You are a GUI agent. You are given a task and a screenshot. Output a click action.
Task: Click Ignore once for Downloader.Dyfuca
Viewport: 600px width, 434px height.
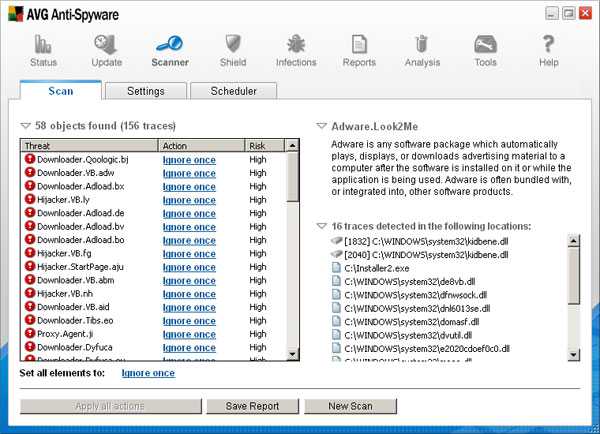[189, 348]
